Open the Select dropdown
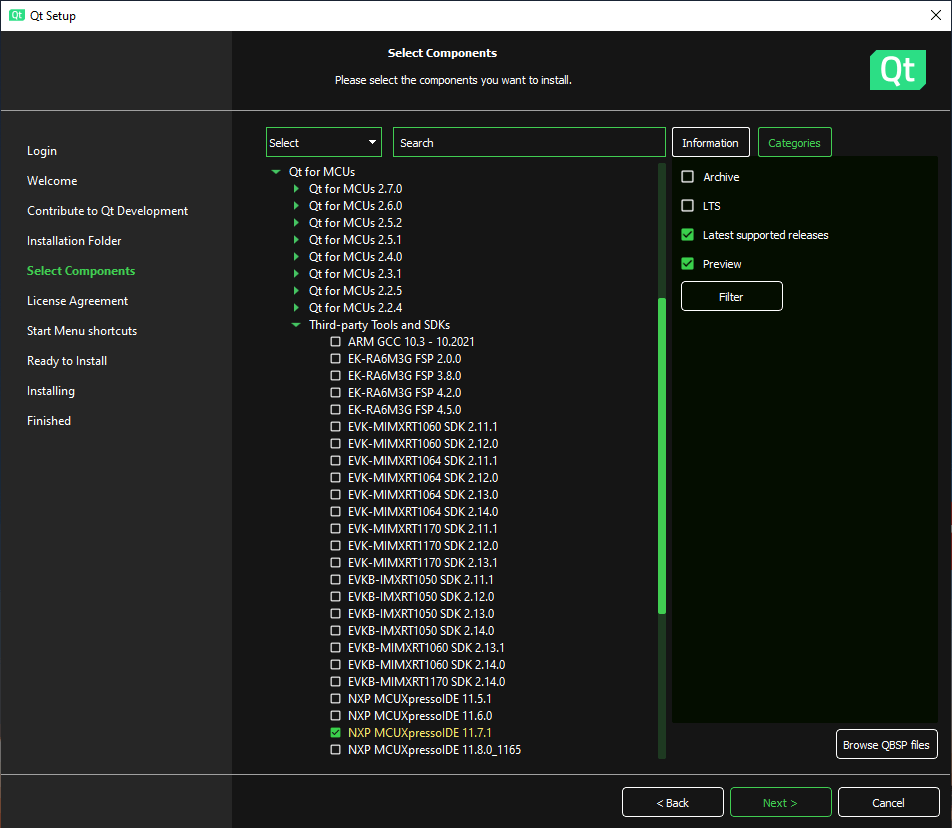Viewport: 952px width, 828px height. click(x=323, y=143)
